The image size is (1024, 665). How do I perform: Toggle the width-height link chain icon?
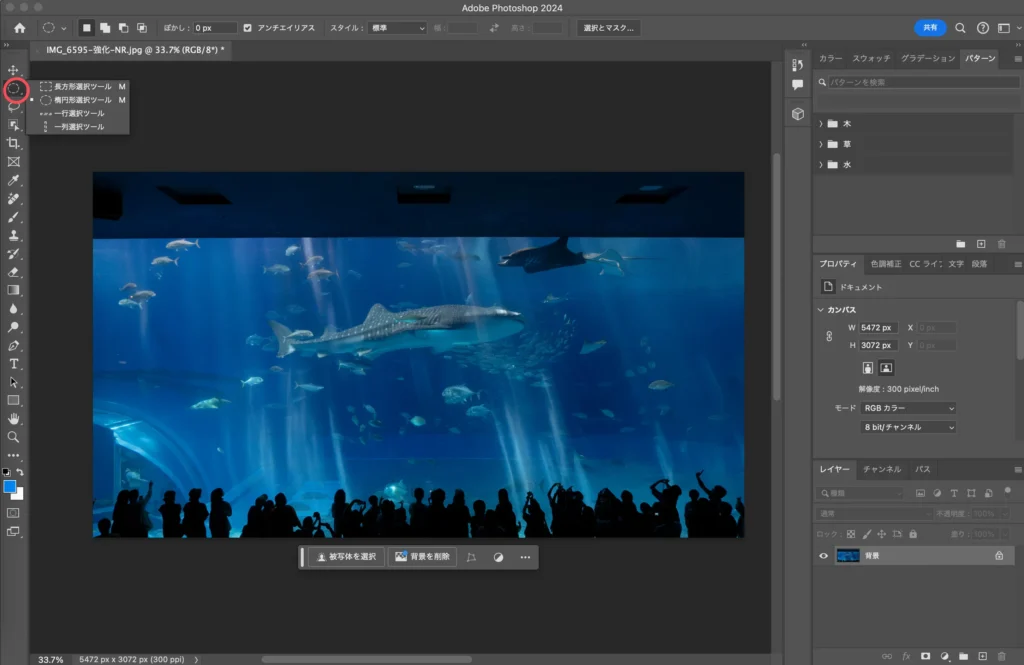click(x=828, y=336)
